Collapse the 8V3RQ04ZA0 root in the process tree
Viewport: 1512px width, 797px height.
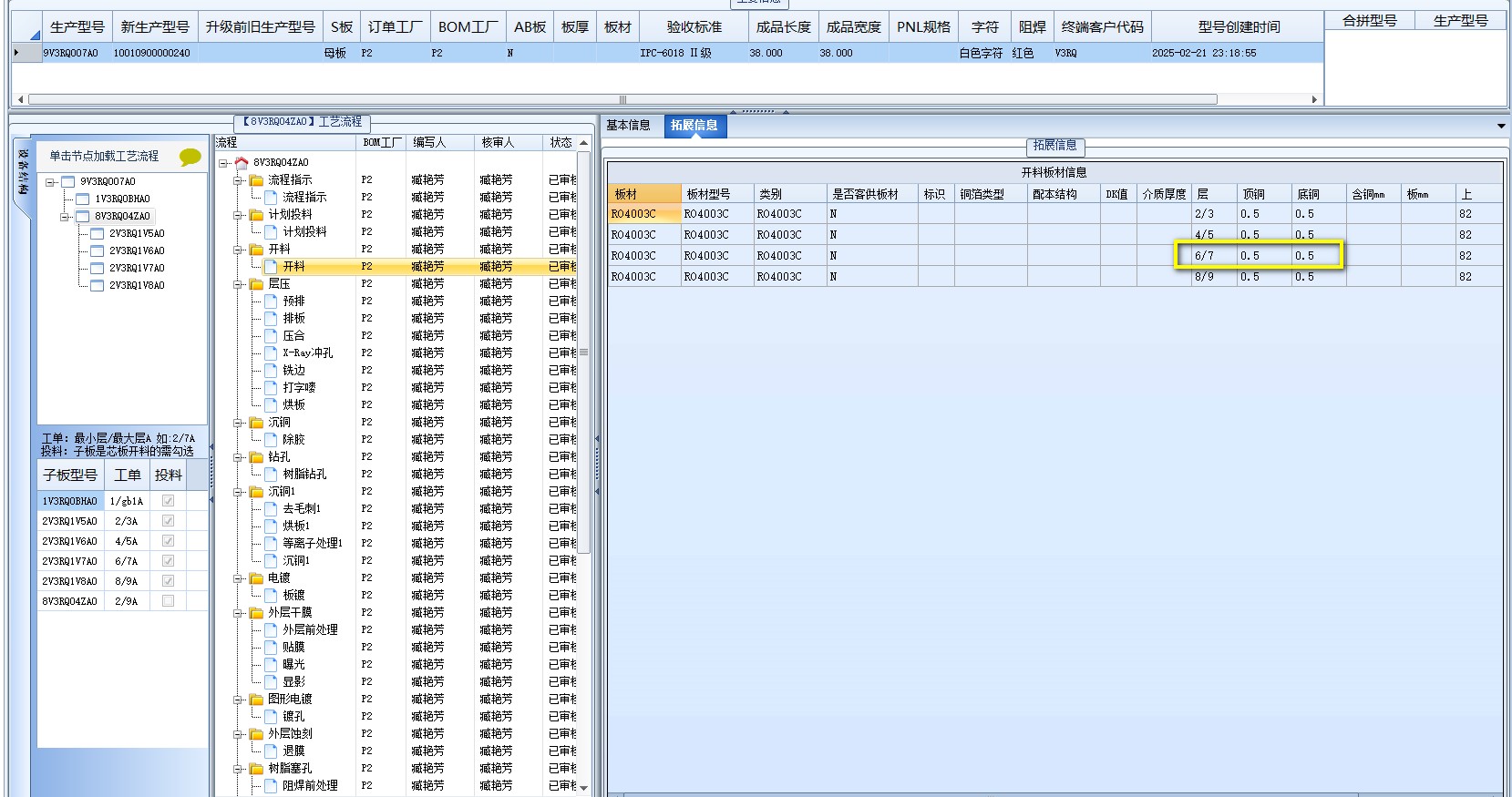224,163
